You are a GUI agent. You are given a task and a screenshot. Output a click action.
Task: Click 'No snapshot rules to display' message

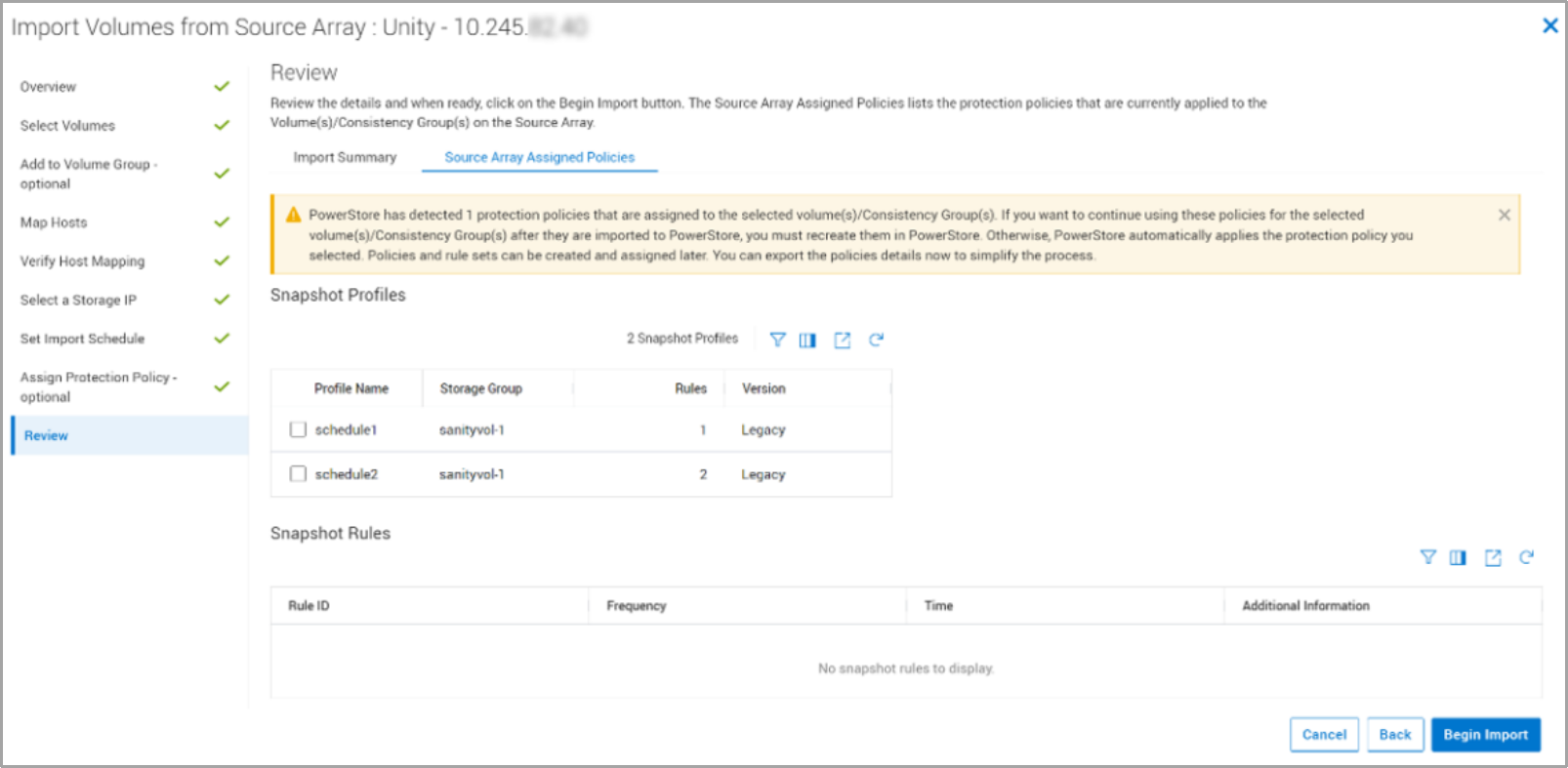point(906,668)
